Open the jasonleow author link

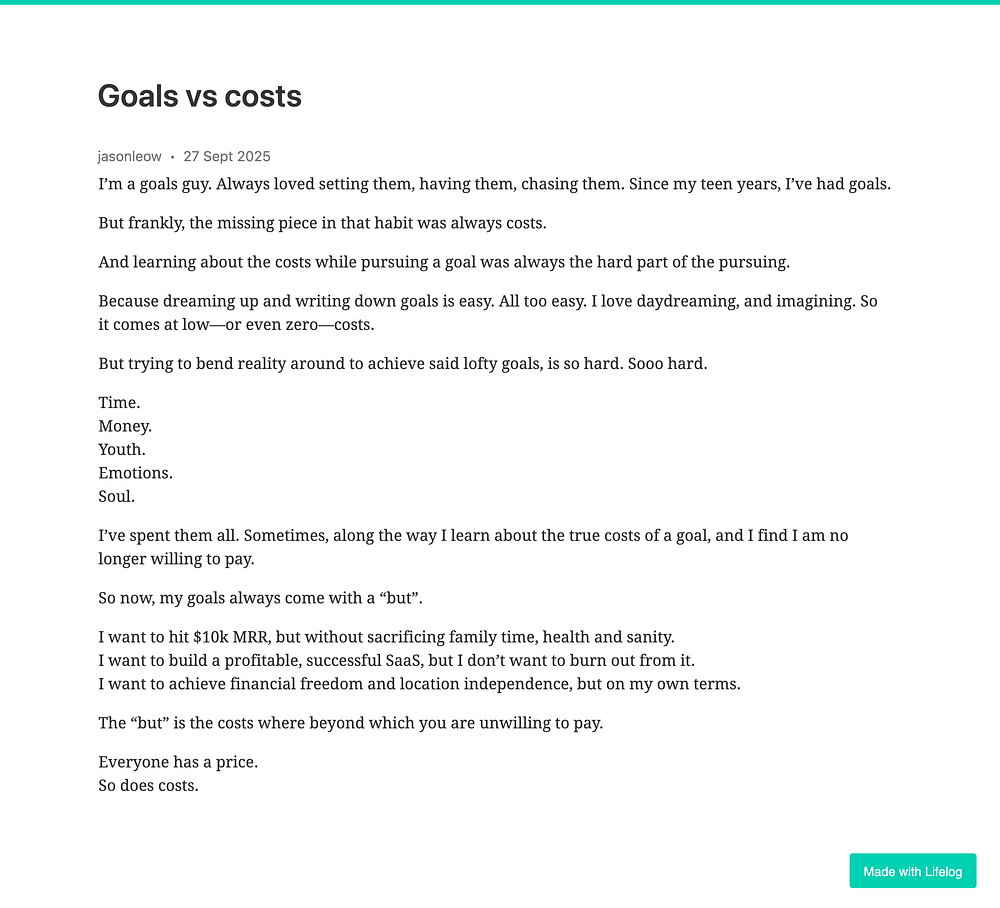[129, 156]
